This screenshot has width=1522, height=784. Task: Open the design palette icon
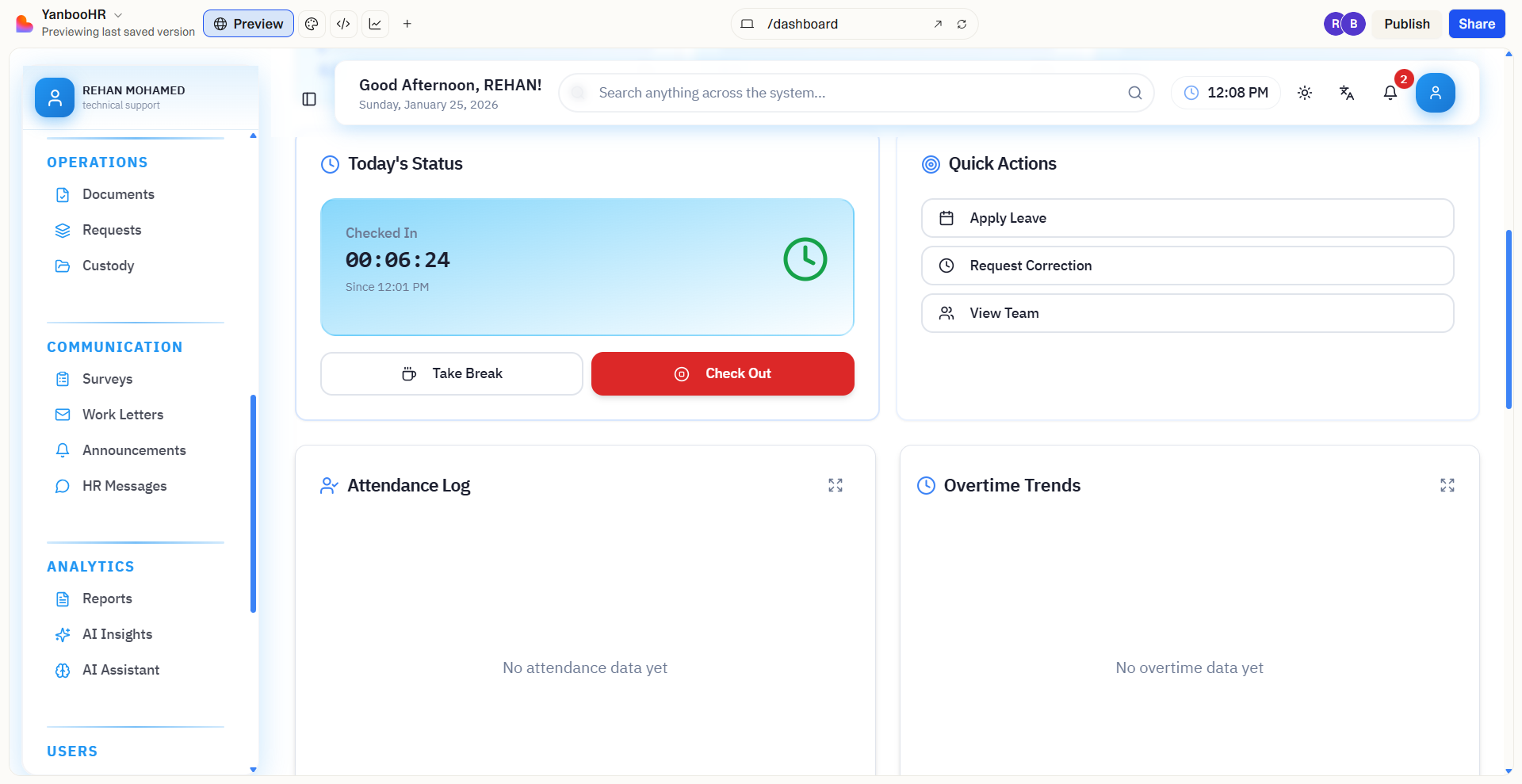click(312, 24)
